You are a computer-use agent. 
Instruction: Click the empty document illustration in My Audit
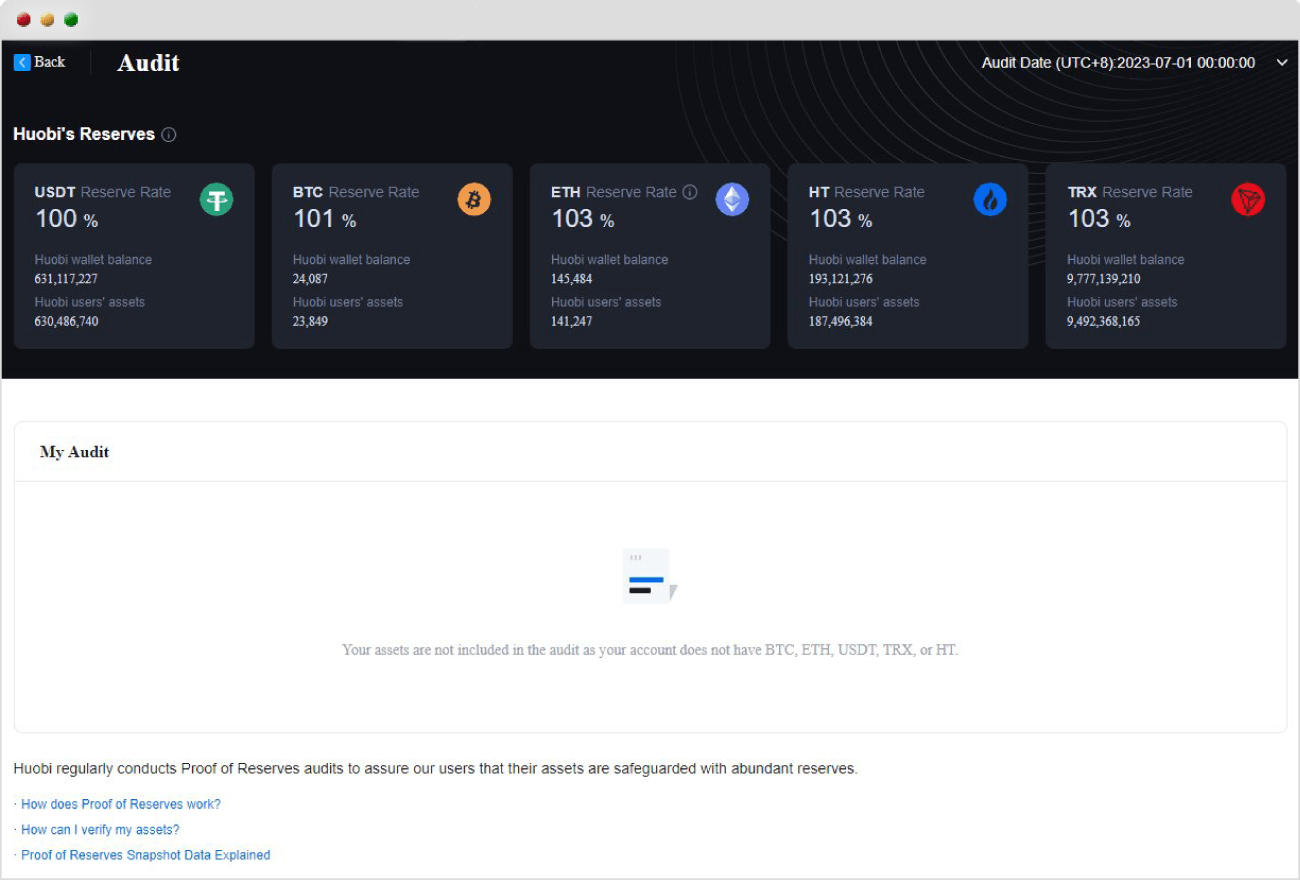pyautogui.click(x=650, y=576)
